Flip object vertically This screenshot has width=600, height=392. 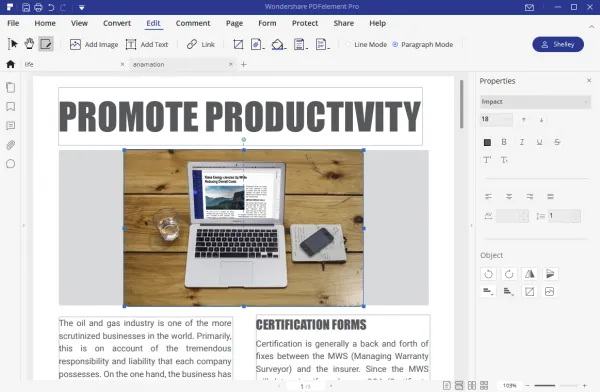pyautogui.click(x=550, y=274)
